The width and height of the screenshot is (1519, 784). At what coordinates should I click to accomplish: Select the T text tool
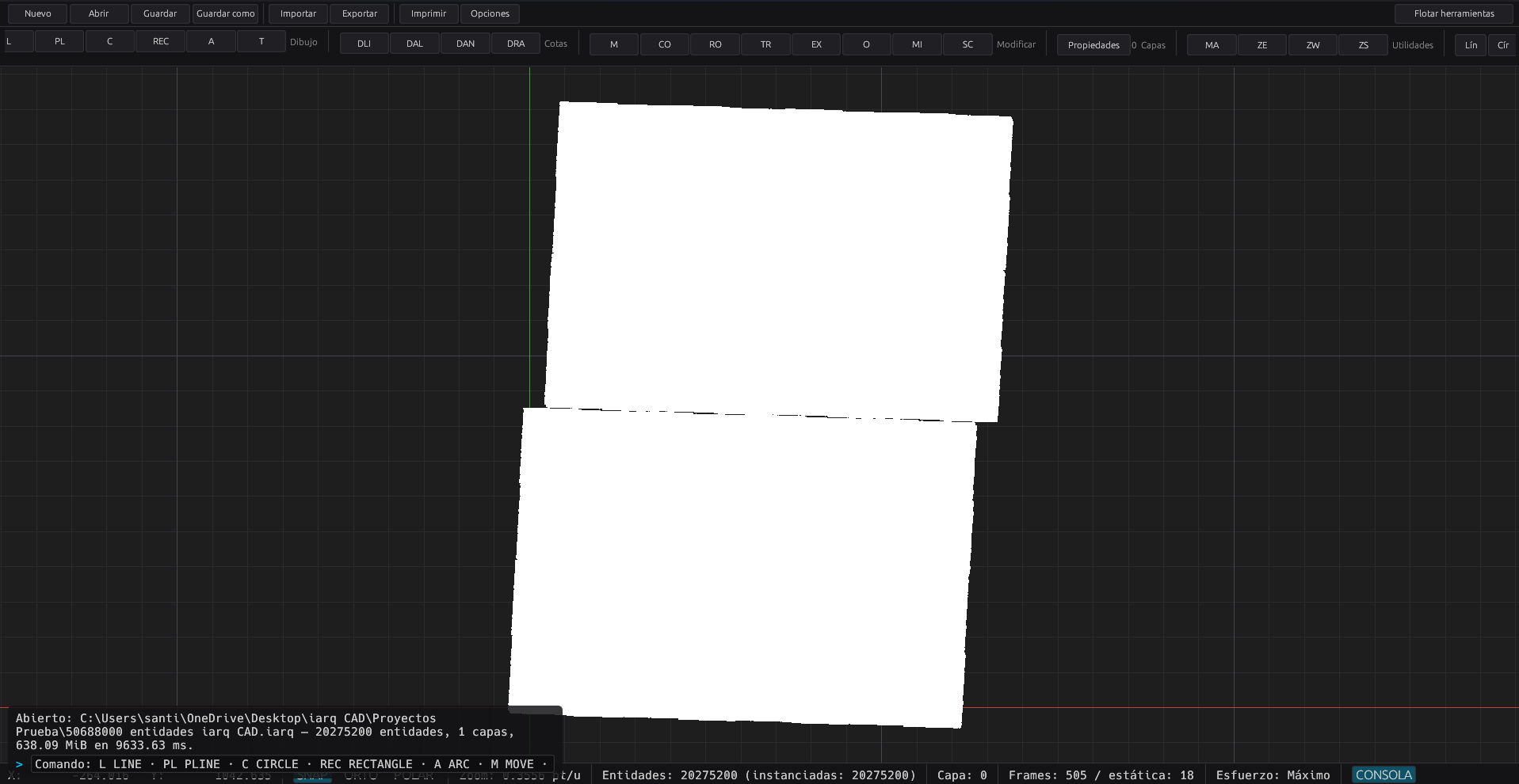coord(261,41)
